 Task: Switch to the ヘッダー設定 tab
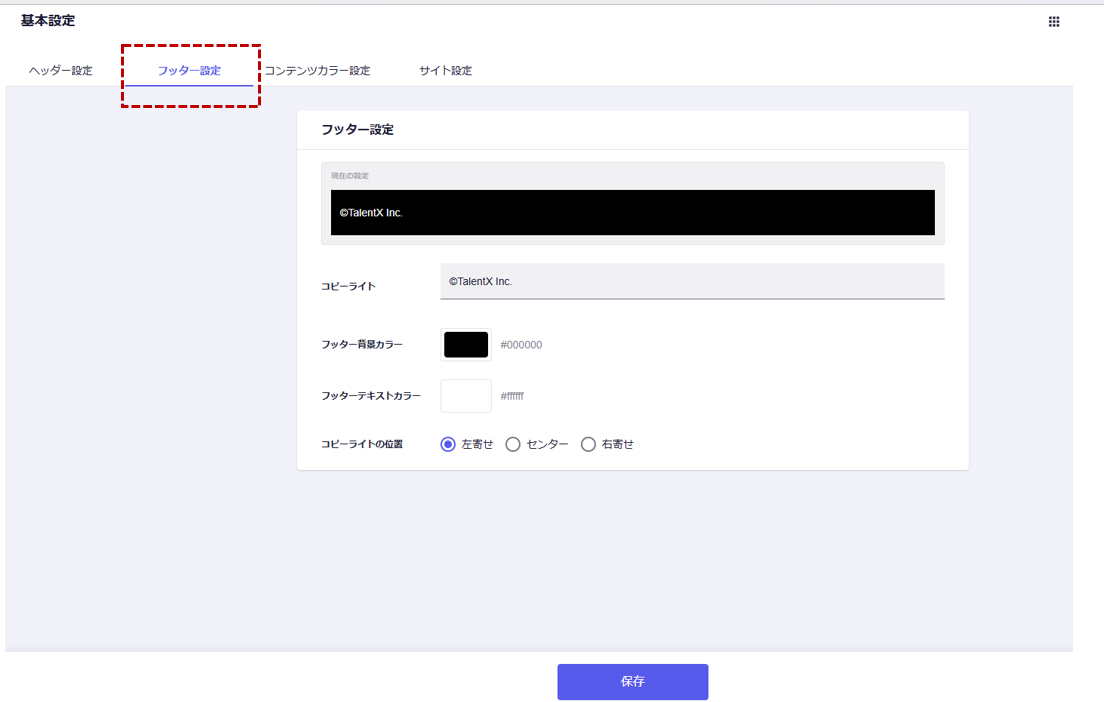coord(60,71)
